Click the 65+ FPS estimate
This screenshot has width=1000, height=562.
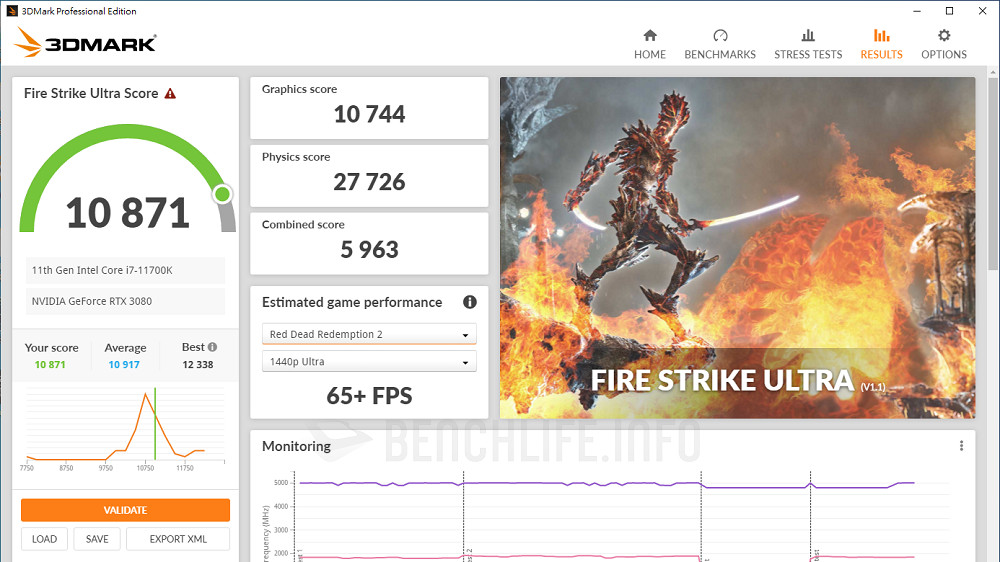[369, 396]
